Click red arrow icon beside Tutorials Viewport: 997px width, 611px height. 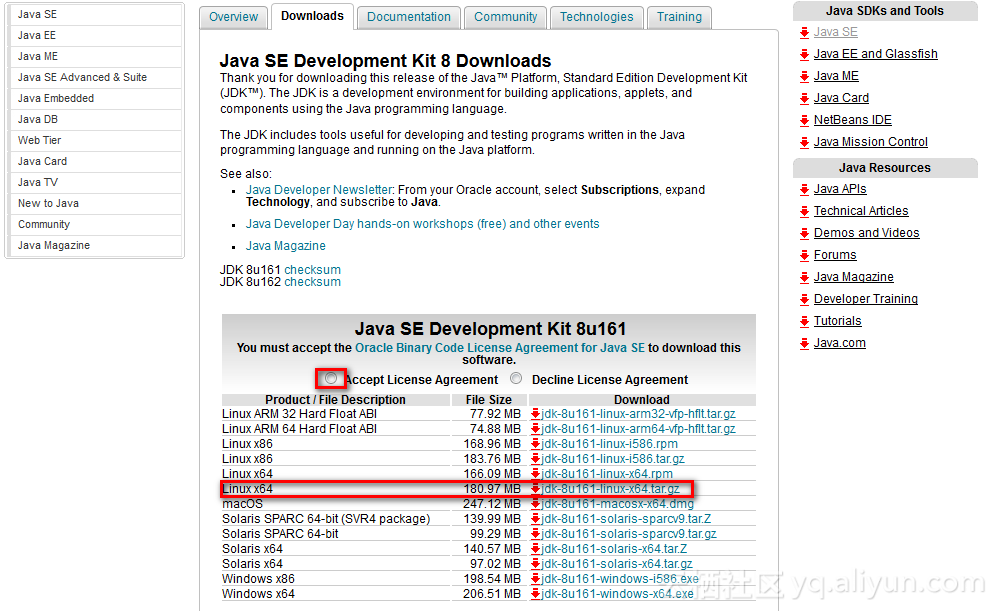(804, 322)
